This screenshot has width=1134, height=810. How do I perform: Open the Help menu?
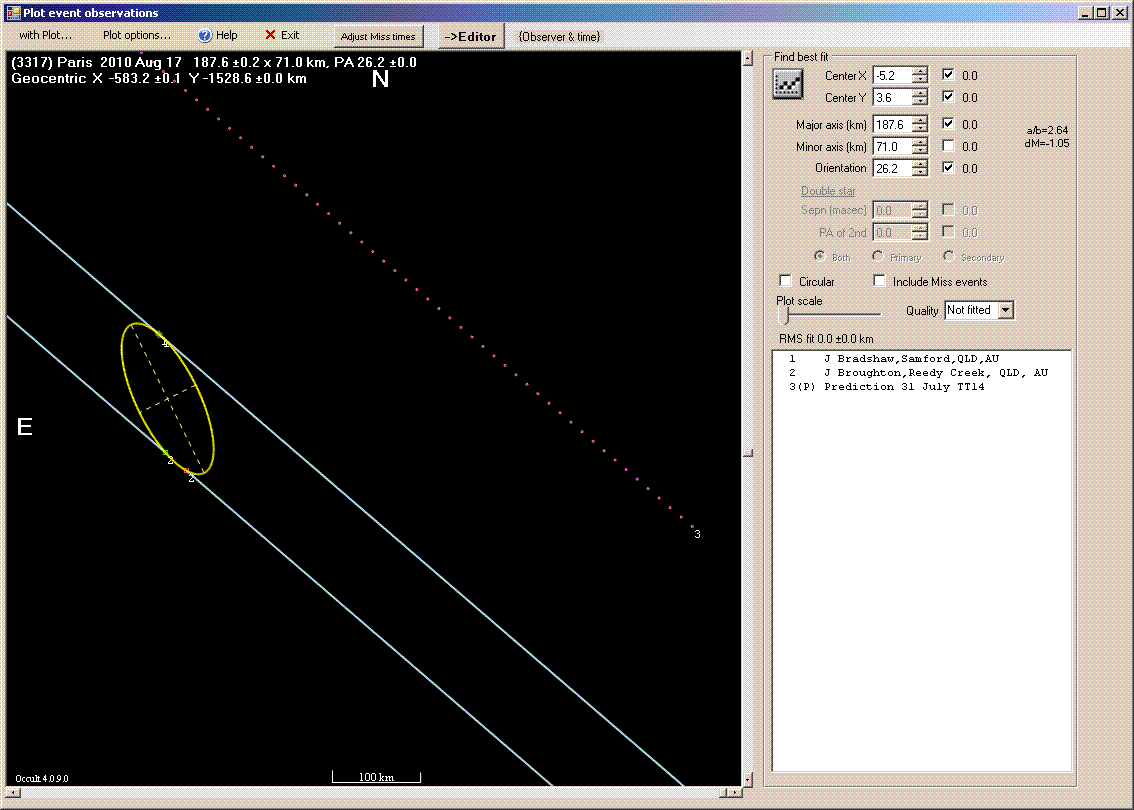click(218, 35)
